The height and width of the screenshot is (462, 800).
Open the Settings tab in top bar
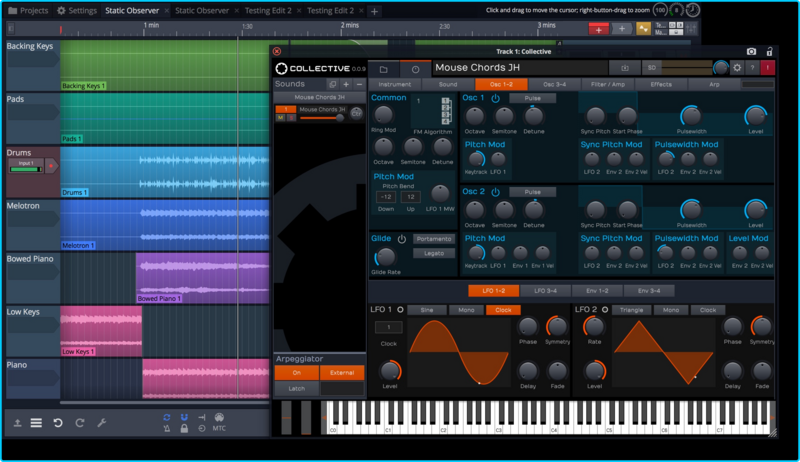pyautogui.click(x=76, y=10)
